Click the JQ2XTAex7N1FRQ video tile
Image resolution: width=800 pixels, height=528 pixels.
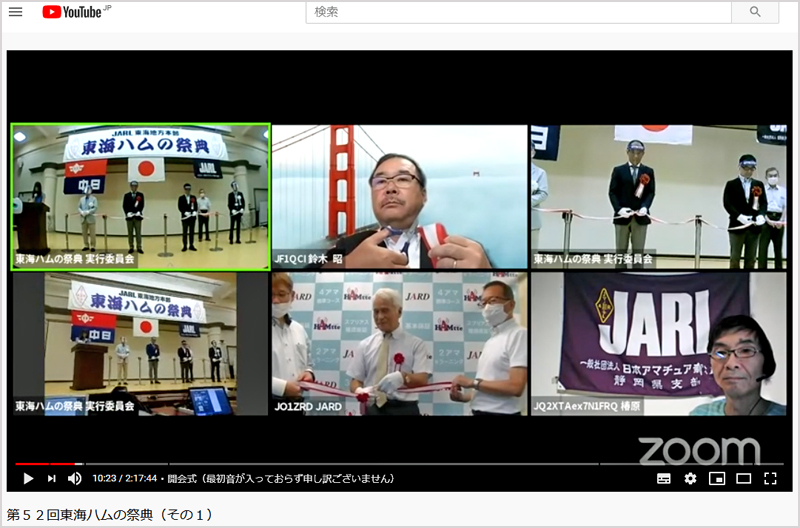click(x=659, y=344)
